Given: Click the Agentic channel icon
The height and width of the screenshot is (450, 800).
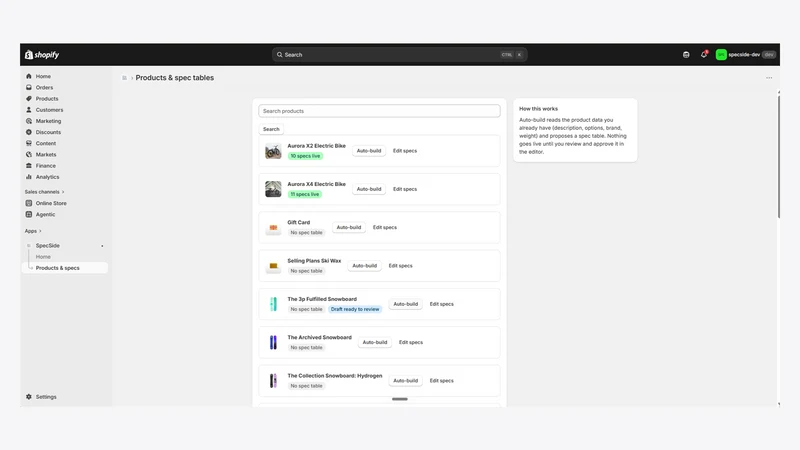Looking at the screenshot, I should pos(29,214).
